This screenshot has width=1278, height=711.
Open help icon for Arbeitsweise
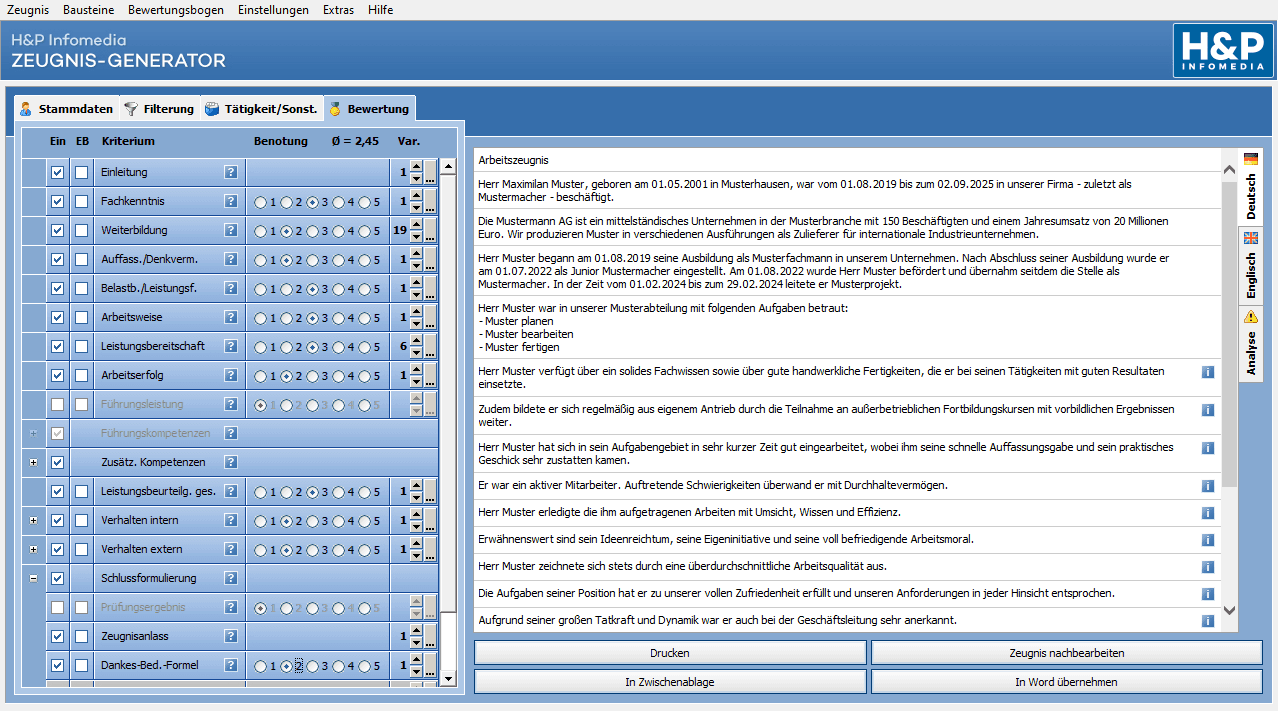click(x=230, y=317)
